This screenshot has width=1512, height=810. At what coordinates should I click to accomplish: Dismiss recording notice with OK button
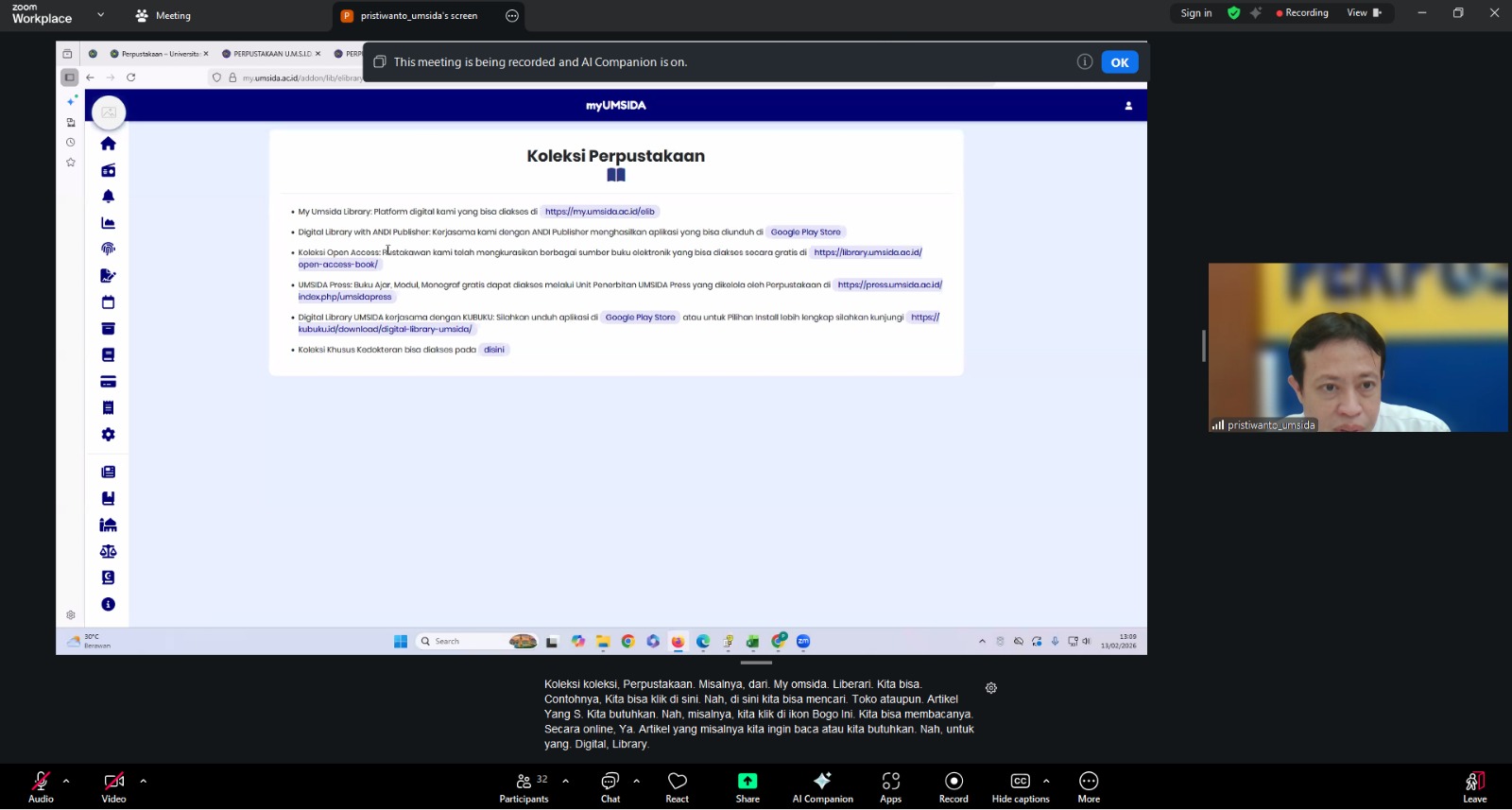click(x=1120, y=62)
